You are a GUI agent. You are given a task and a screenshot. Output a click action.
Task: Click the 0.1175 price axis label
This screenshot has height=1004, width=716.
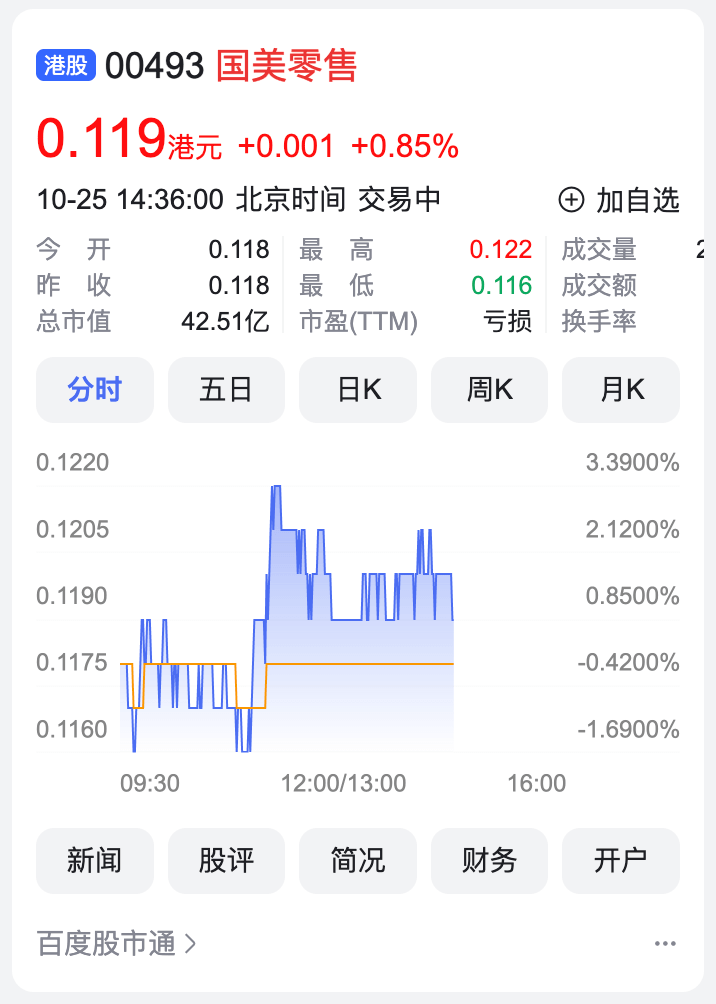coord(72,662)
